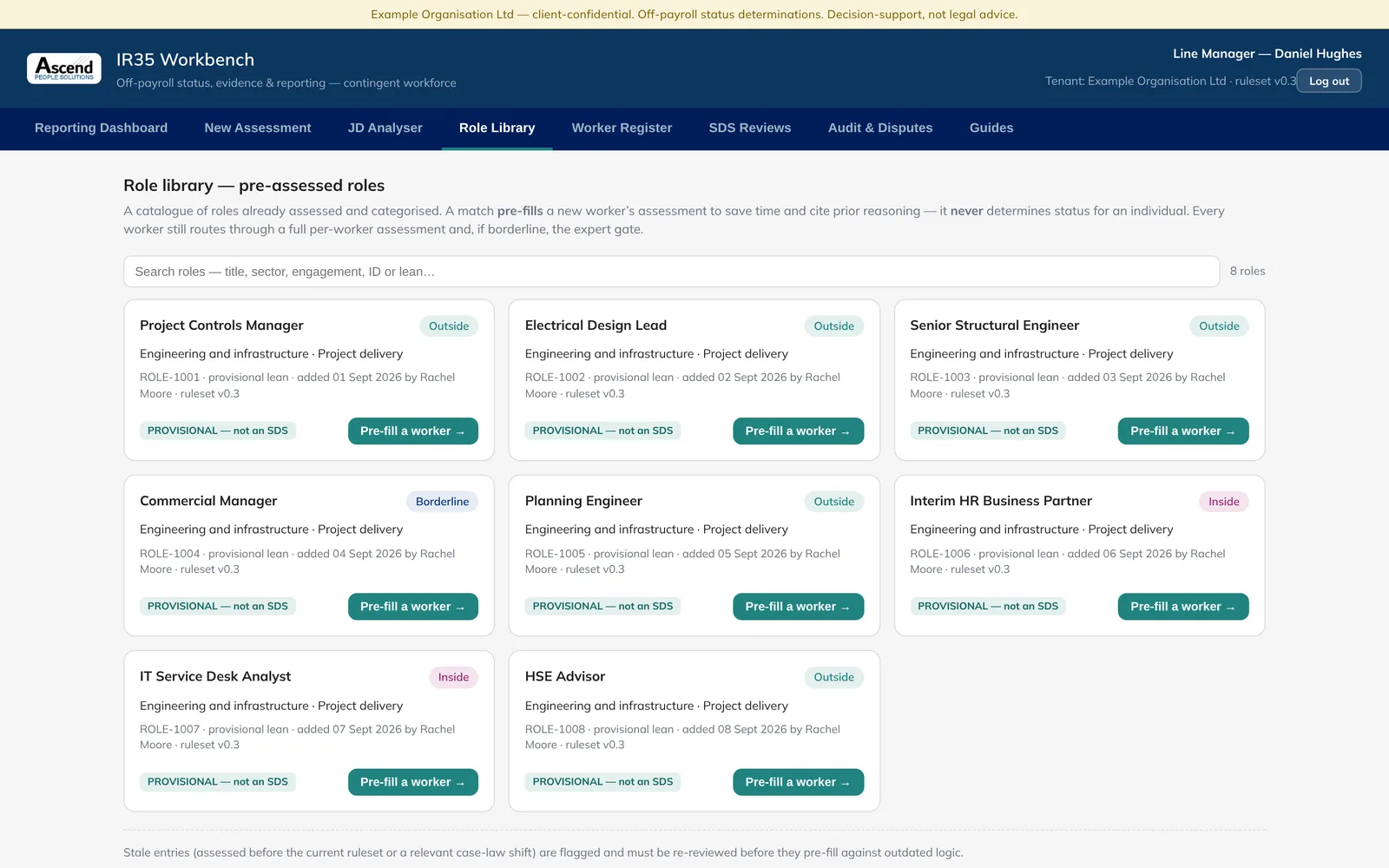Pre-fill a worker for HSE Advisor
The height and width of the screenshot is (868, 1389).
[798, 782]
